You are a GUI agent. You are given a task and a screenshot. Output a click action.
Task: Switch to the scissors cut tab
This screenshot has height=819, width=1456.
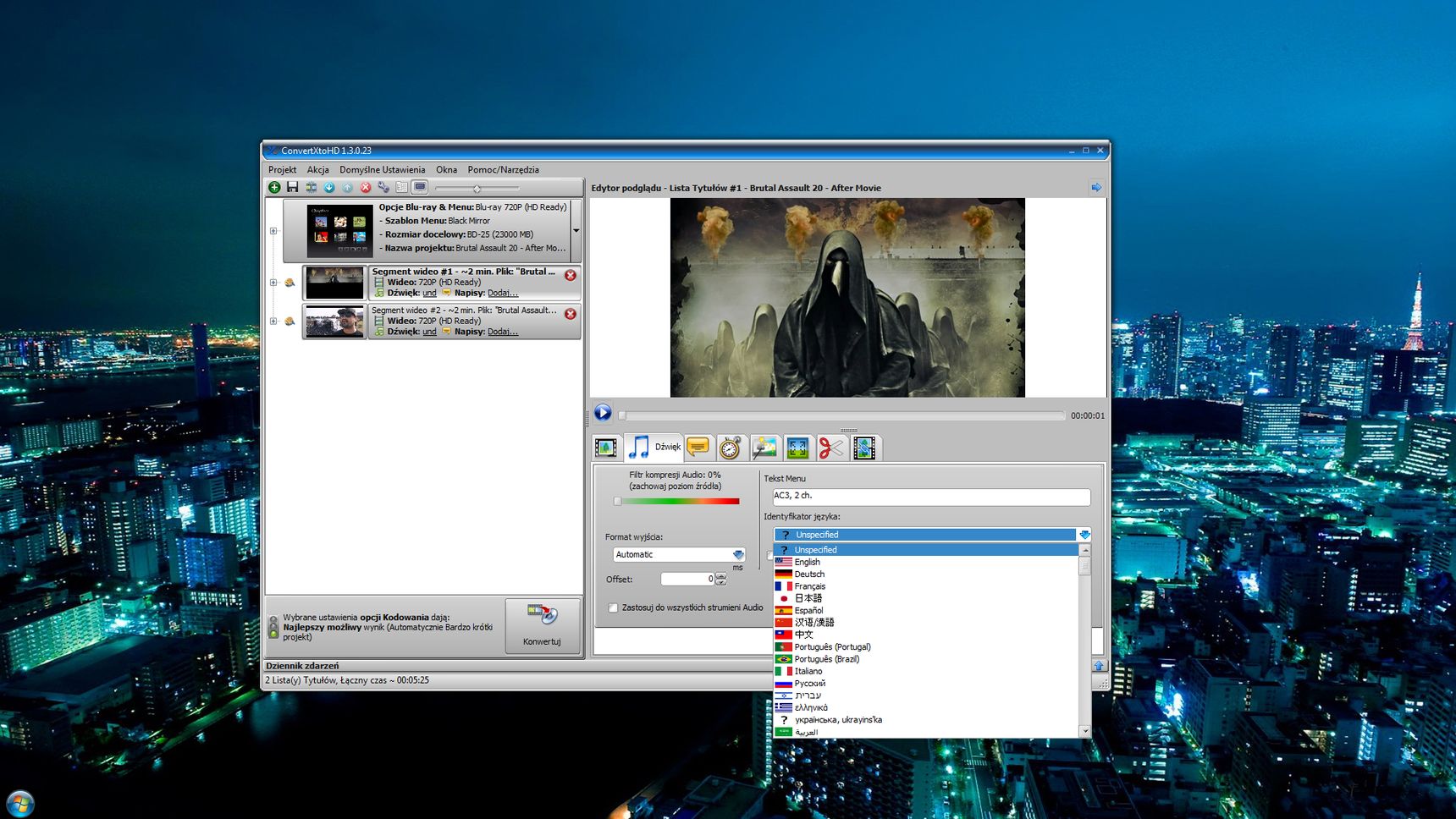click(x=830, y=448)
